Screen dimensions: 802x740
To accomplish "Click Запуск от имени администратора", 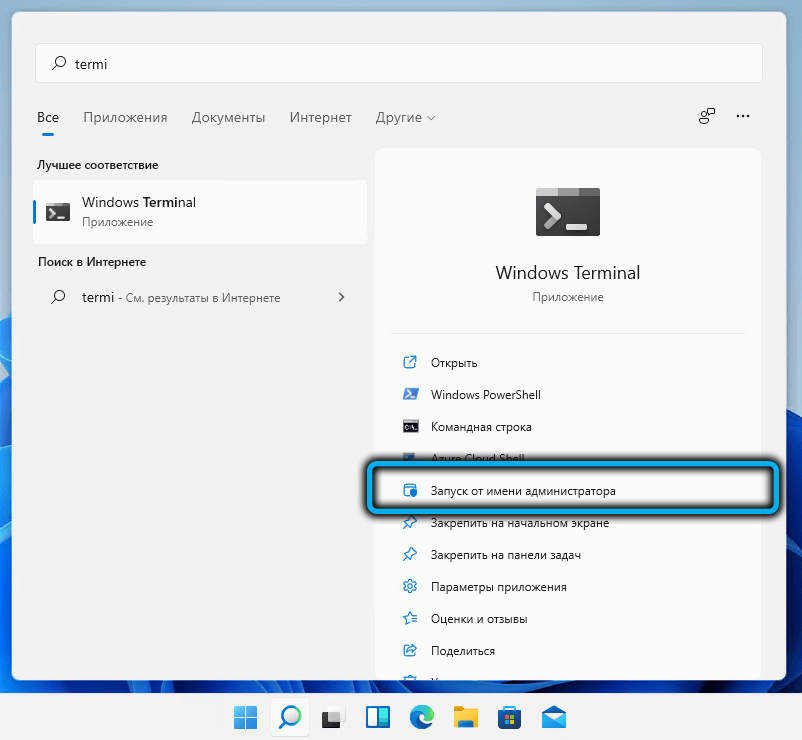I will [523, 491].
